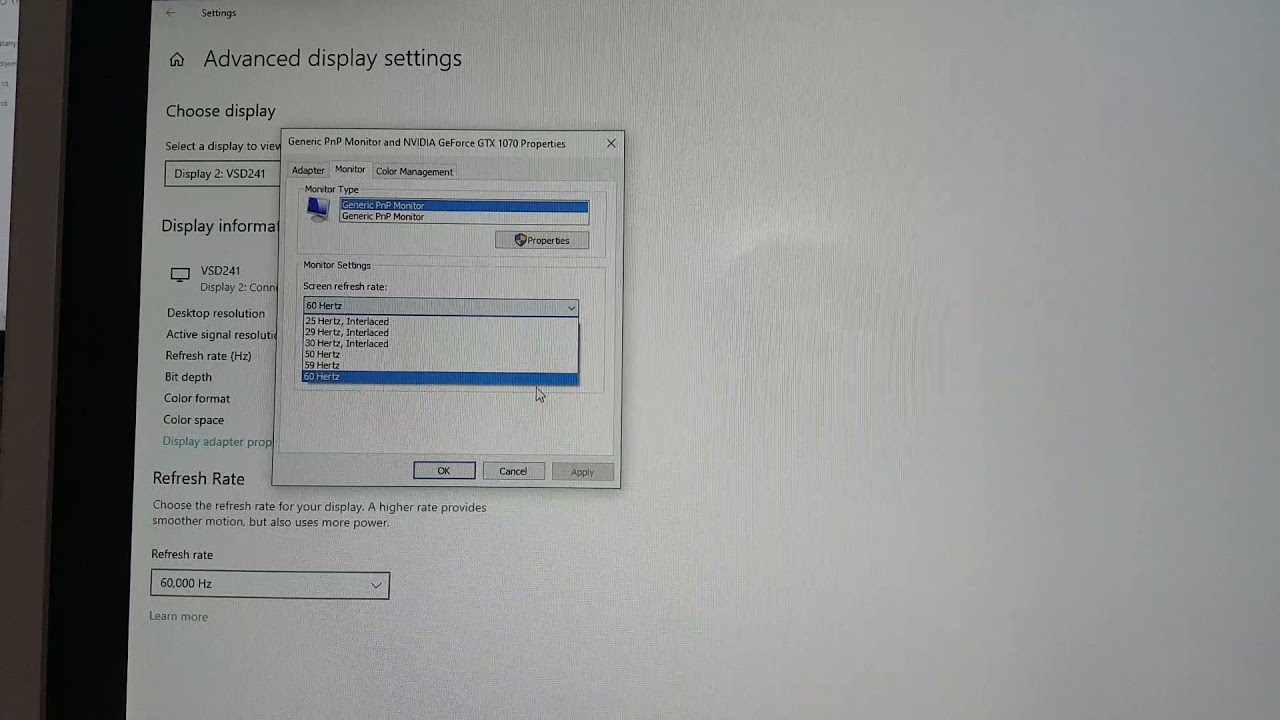Click the monitor type computer icon
1280x720 pixels.
(x=318, y=209)
